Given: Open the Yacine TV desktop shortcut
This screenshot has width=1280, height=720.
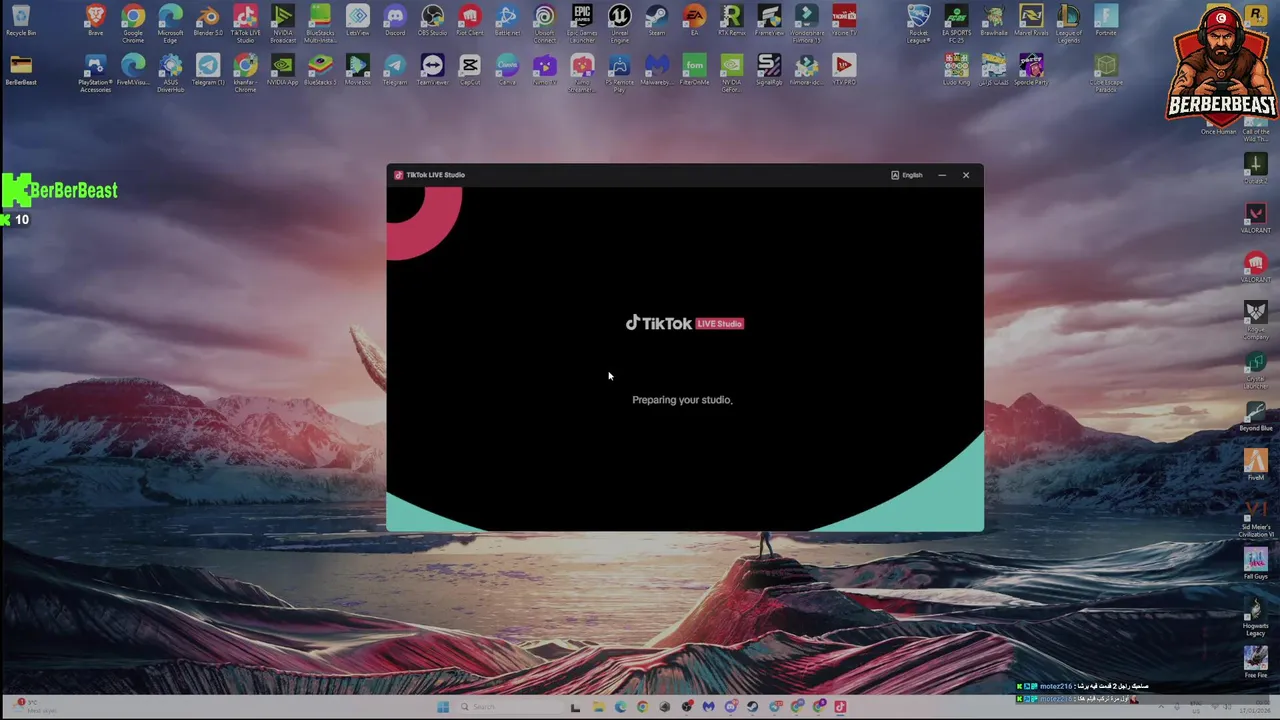Looking at the screenshot, I should pyautogui.click(x=844, y=21).
